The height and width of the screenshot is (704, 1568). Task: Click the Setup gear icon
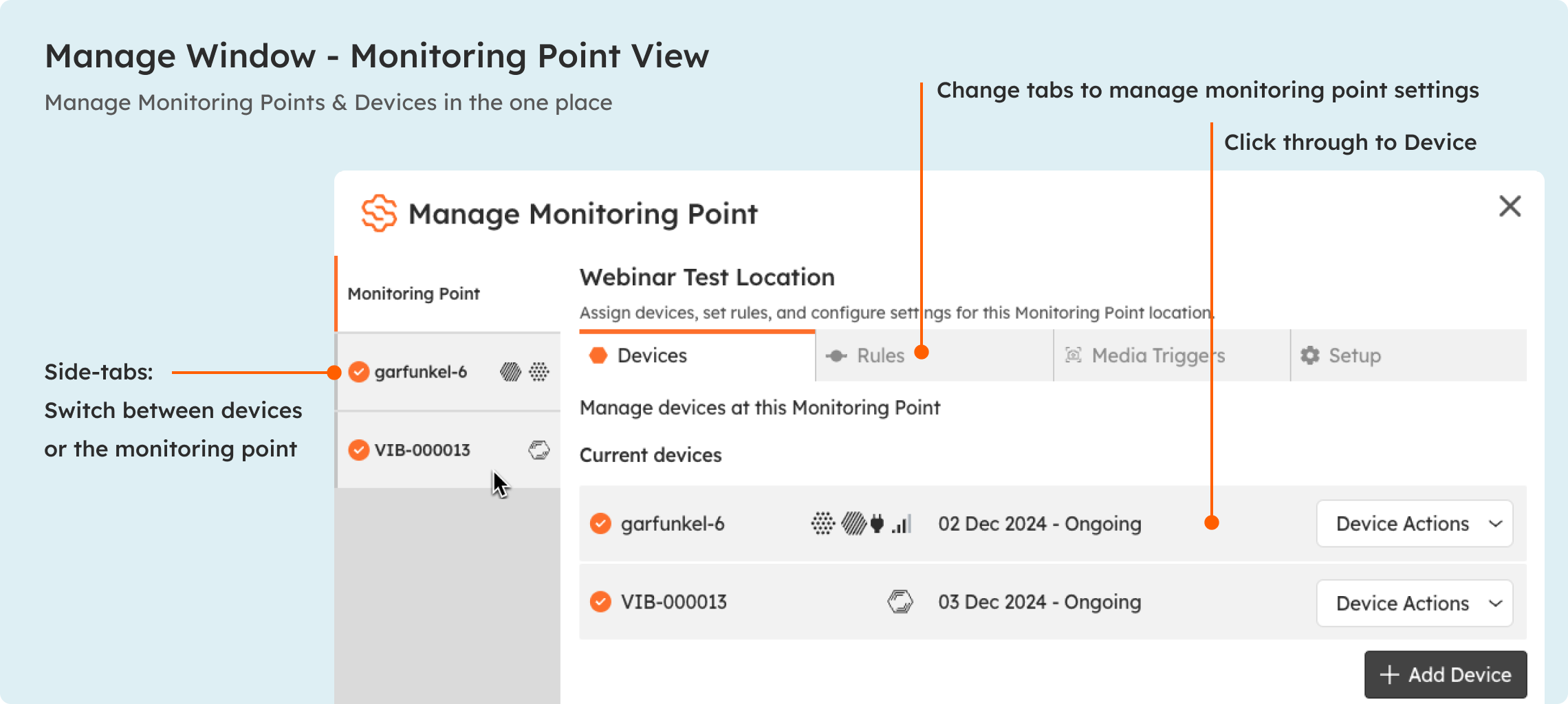pos(1310,355)
